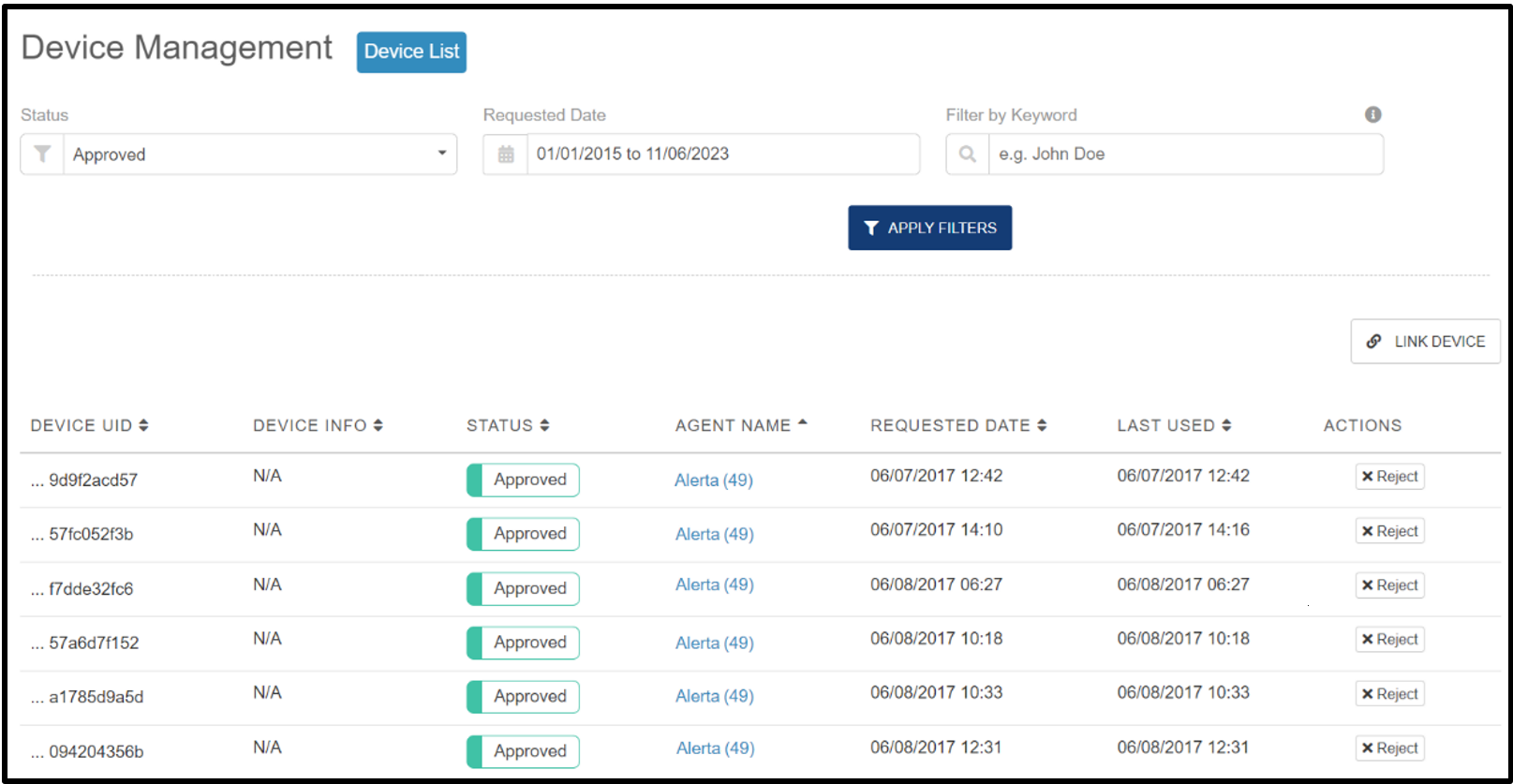Click Approved status badge for 094204356b
The height and width of the screenshot is (784, 1513).
tap(523, 751)
